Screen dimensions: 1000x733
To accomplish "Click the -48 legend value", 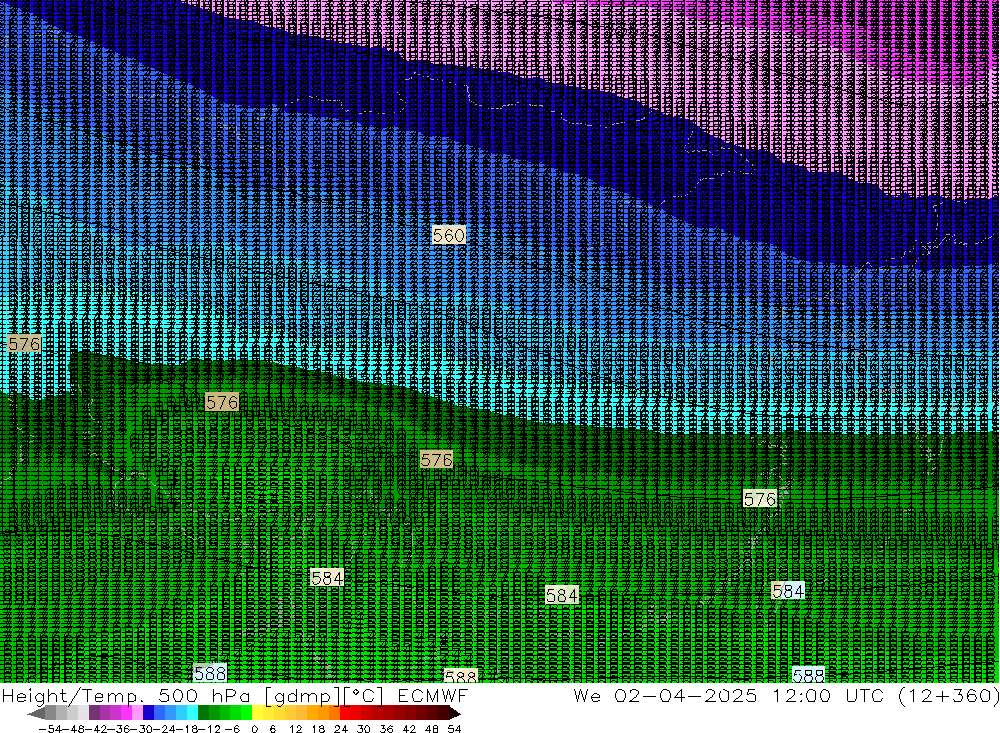I will coord(74,729).
